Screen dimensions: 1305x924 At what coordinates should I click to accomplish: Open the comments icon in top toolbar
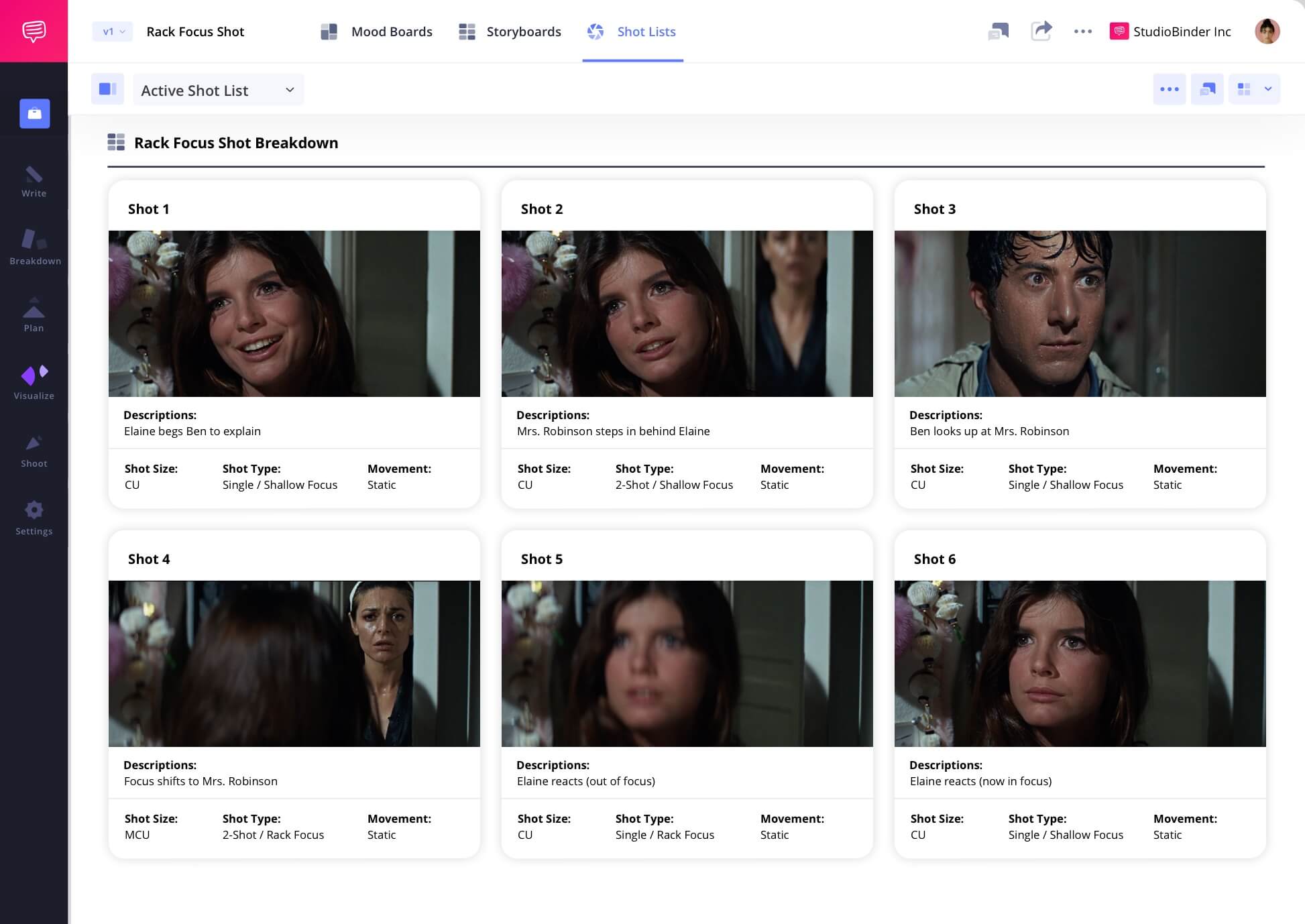pos(999,31)
